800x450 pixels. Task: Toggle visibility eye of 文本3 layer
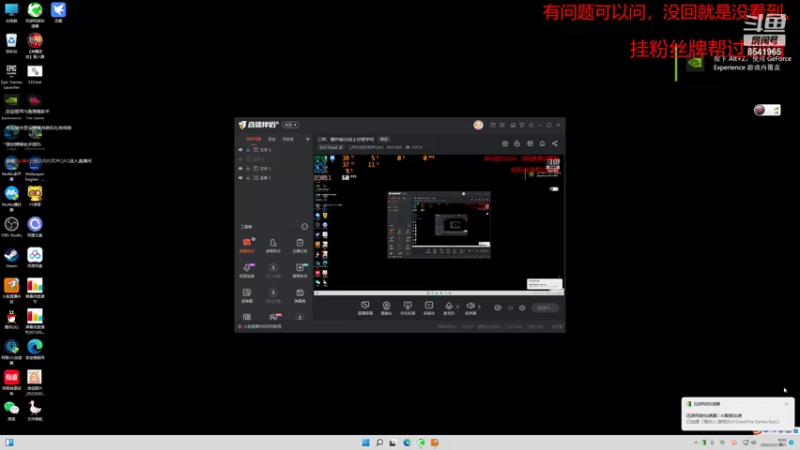coord(240,150)
